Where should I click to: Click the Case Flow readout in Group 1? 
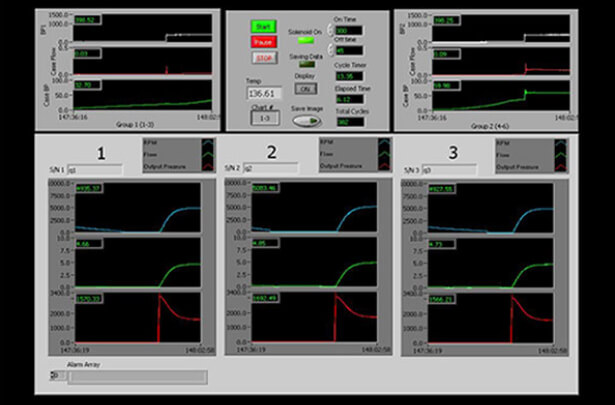click(x=87, y=53)
